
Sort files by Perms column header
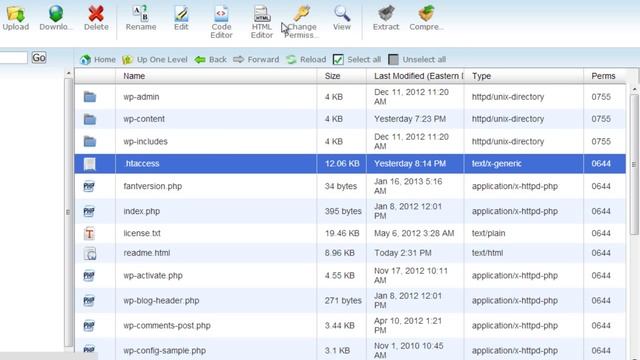(x=603, y=76)
